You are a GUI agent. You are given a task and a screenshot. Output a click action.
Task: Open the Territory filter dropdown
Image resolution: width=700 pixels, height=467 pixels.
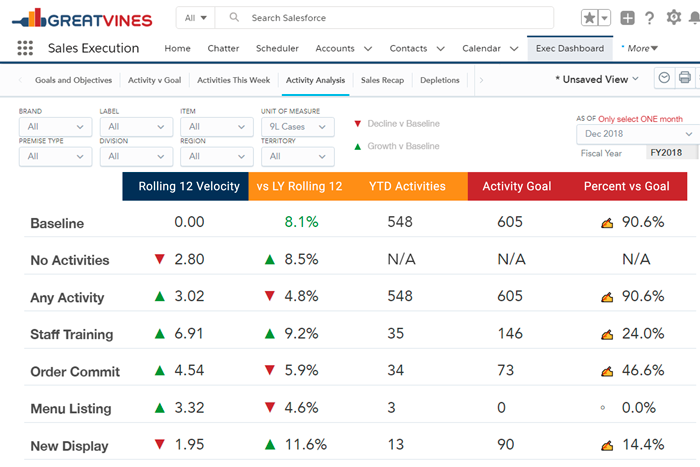pyautogui.click(x=297, y=156)
